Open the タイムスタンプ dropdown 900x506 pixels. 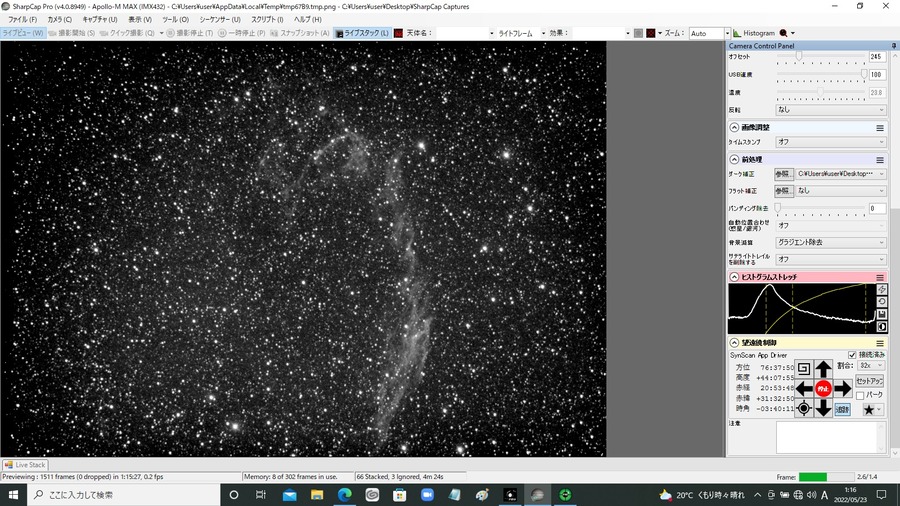click(x=831, y=142)
